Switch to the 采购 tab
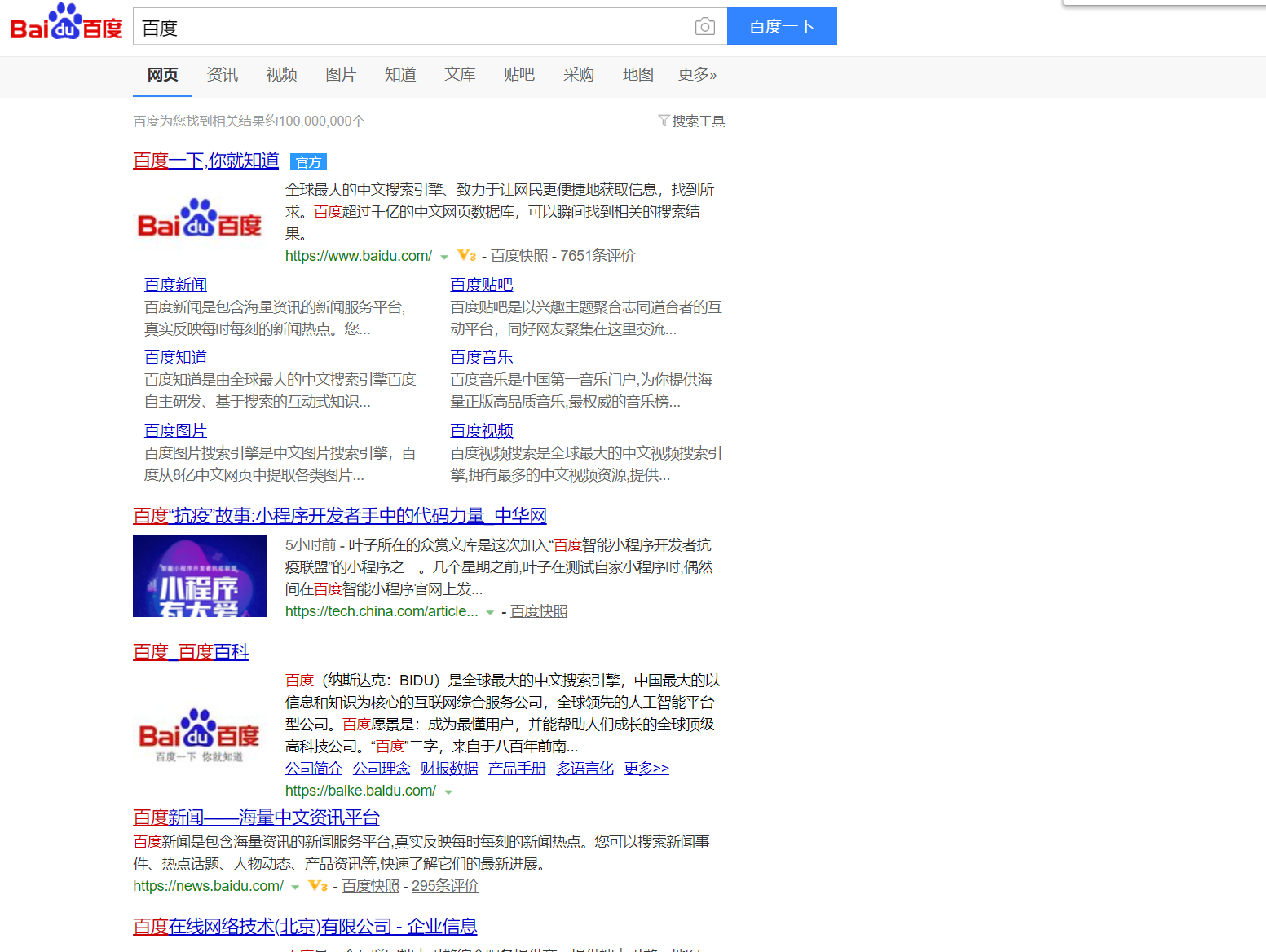The height and width of the screenshot is (952, 1266). tap(579, 75)
